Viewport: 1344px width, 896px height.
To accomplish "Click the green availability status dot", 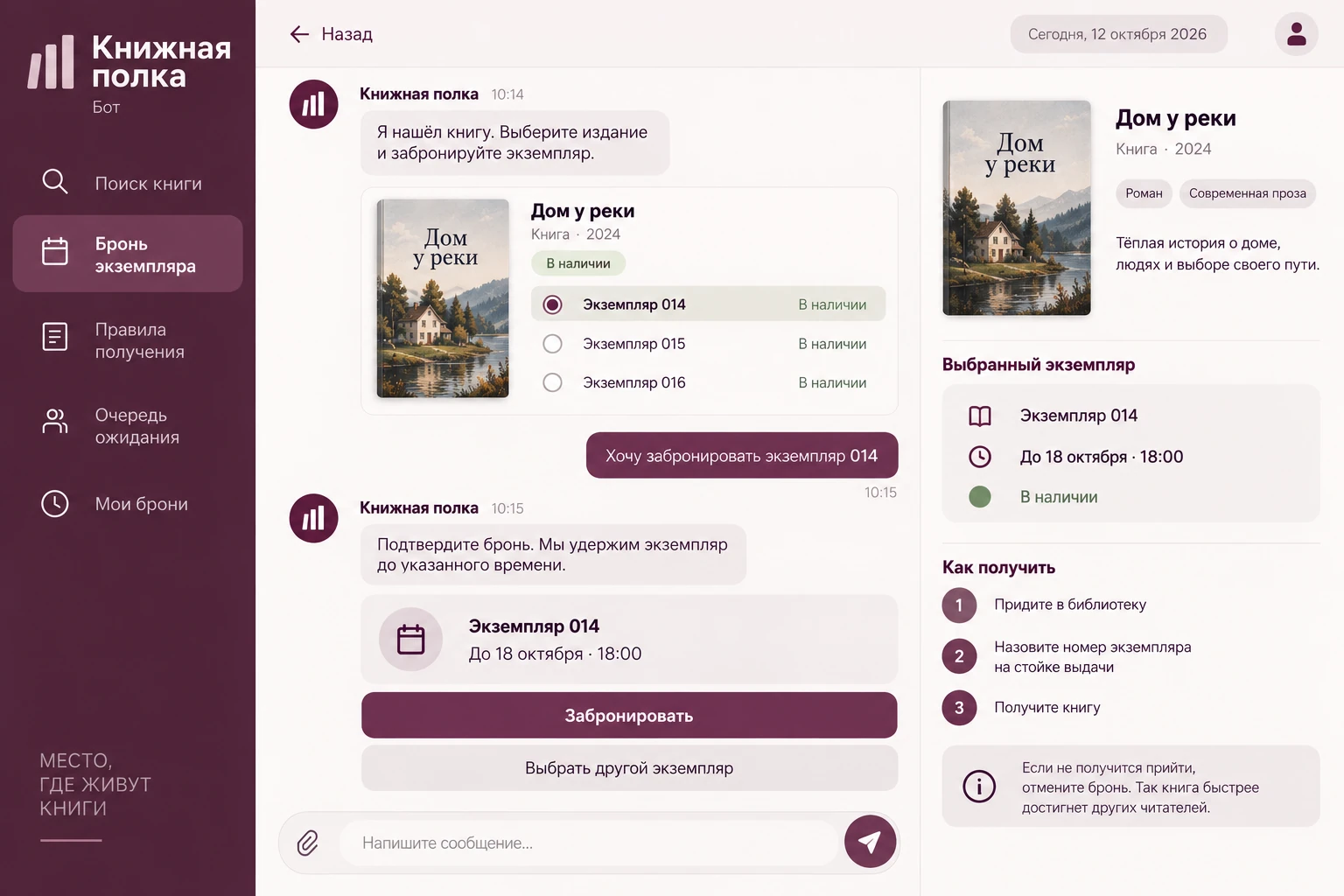I will tap(980, 497).
